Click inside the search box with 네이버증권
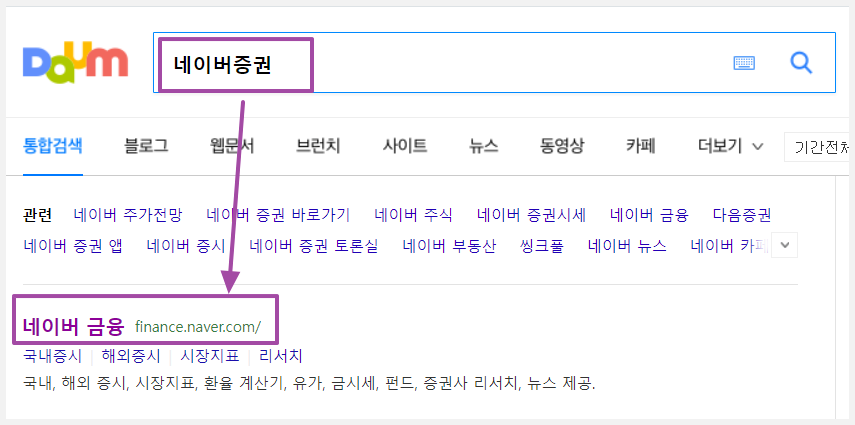Screen dimensions: 855x425 pos(494,63)
